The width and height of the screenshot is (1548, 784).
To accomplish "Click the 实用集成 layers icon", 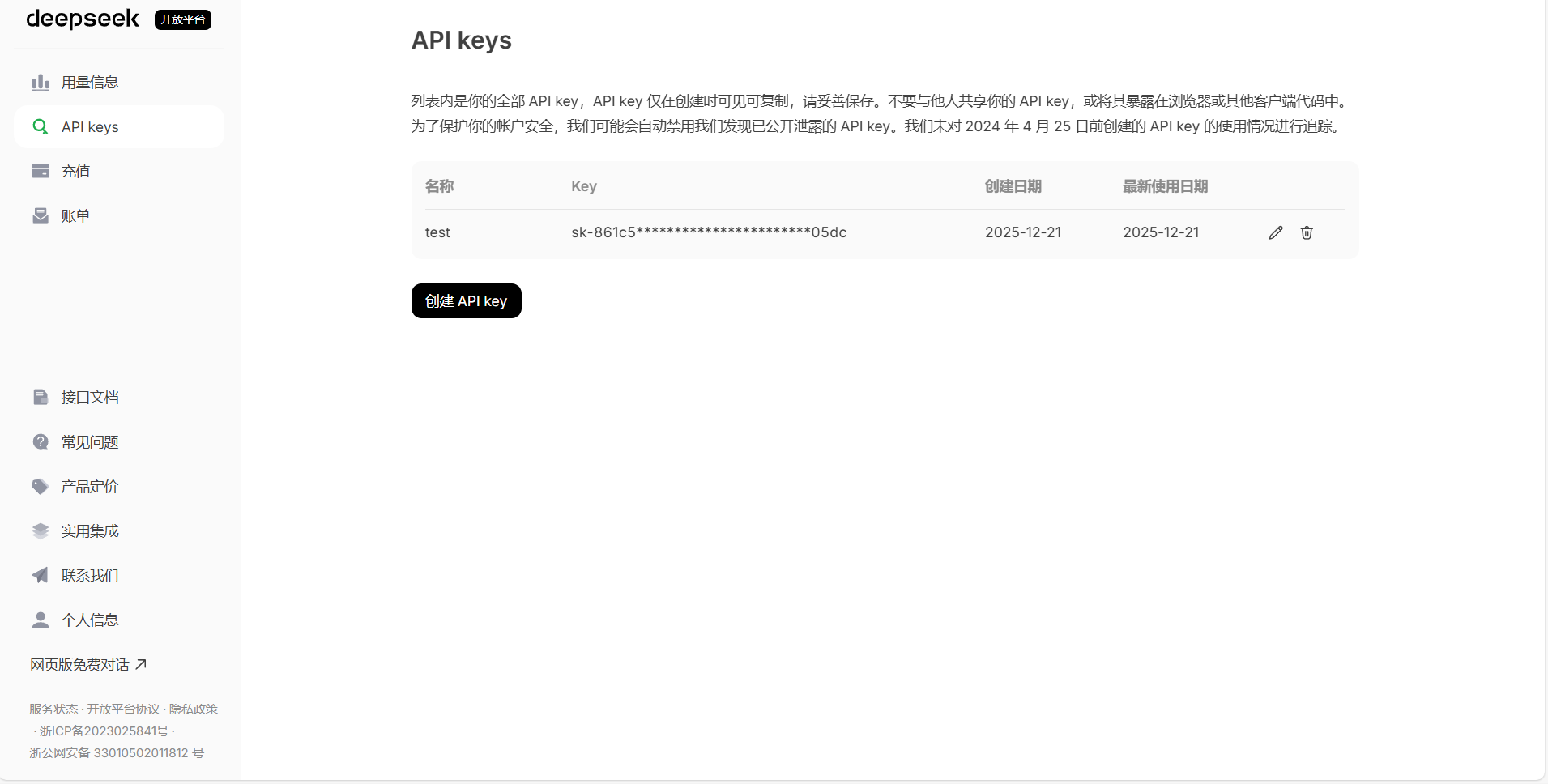I will [41, 530].
